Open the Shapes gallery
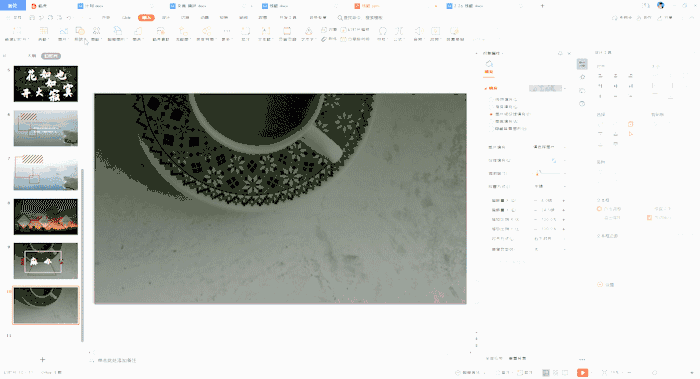Image resolution: width=700 pixels, height=379 pixels. click(x=80, y=34)
